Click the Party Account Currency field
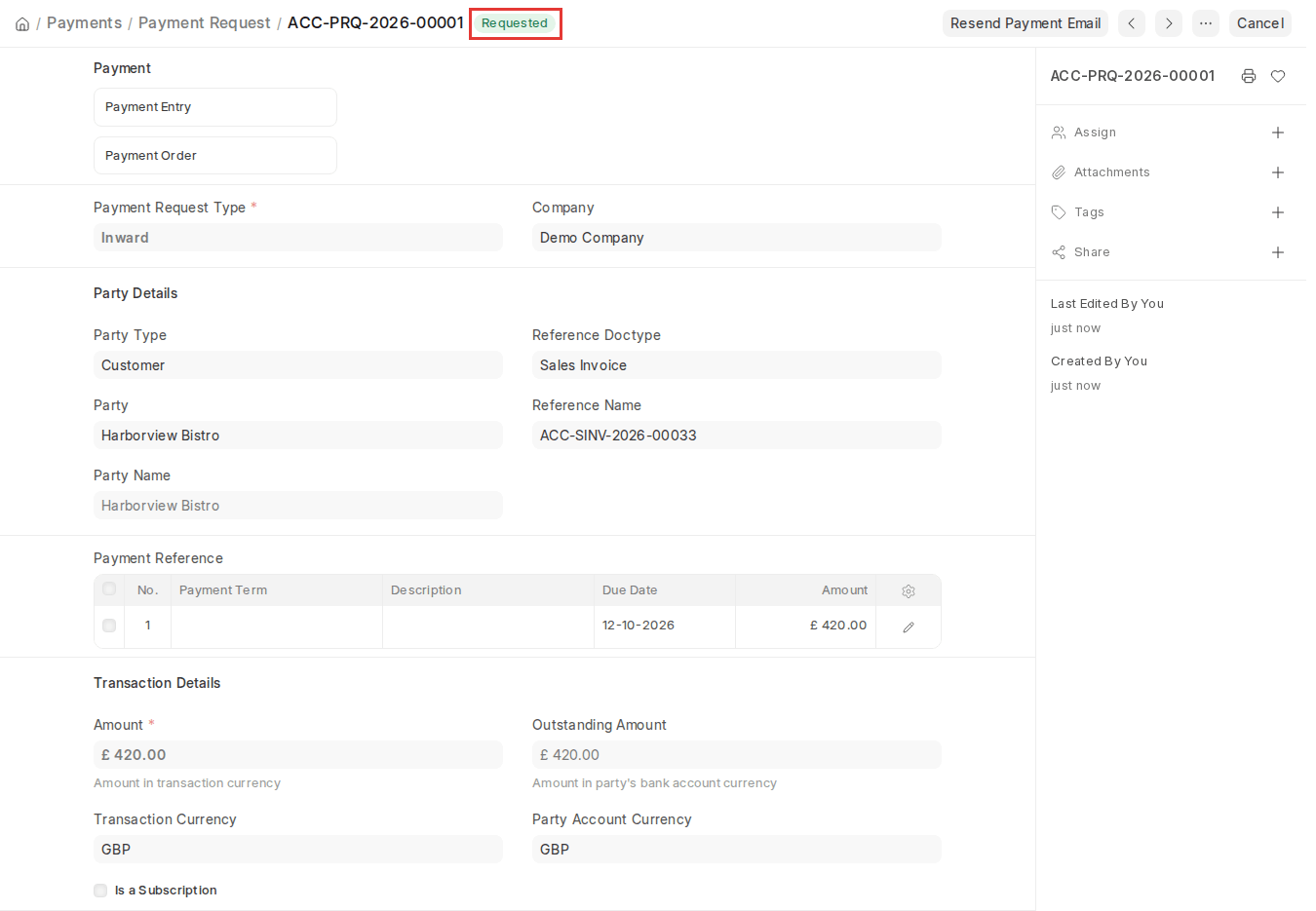 (737, 850)
